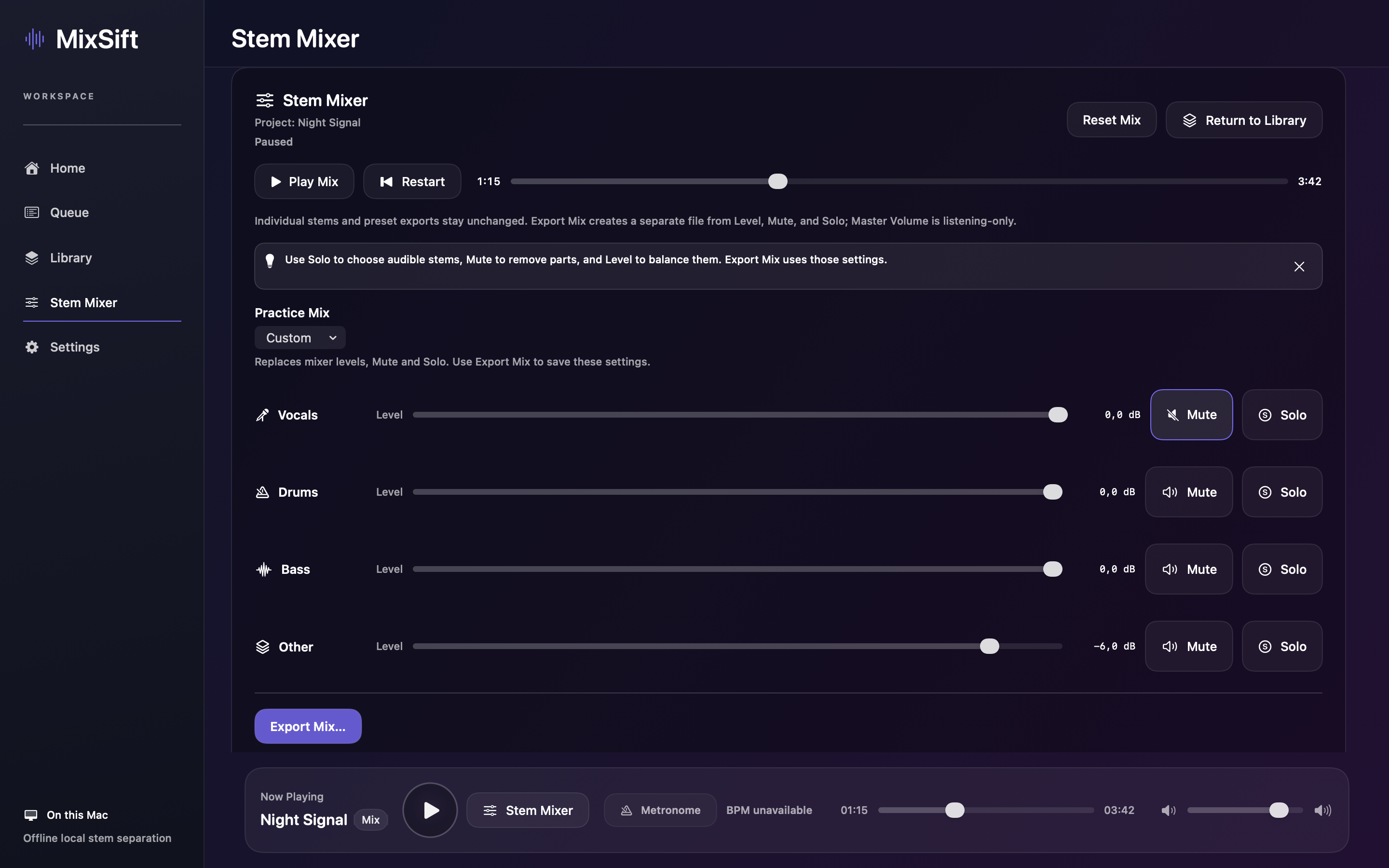The height and width of the screenshot is (868, 1389).
Task: Click the Practice Mix heading
Action: pyautogui.click(x=292, y=313)
